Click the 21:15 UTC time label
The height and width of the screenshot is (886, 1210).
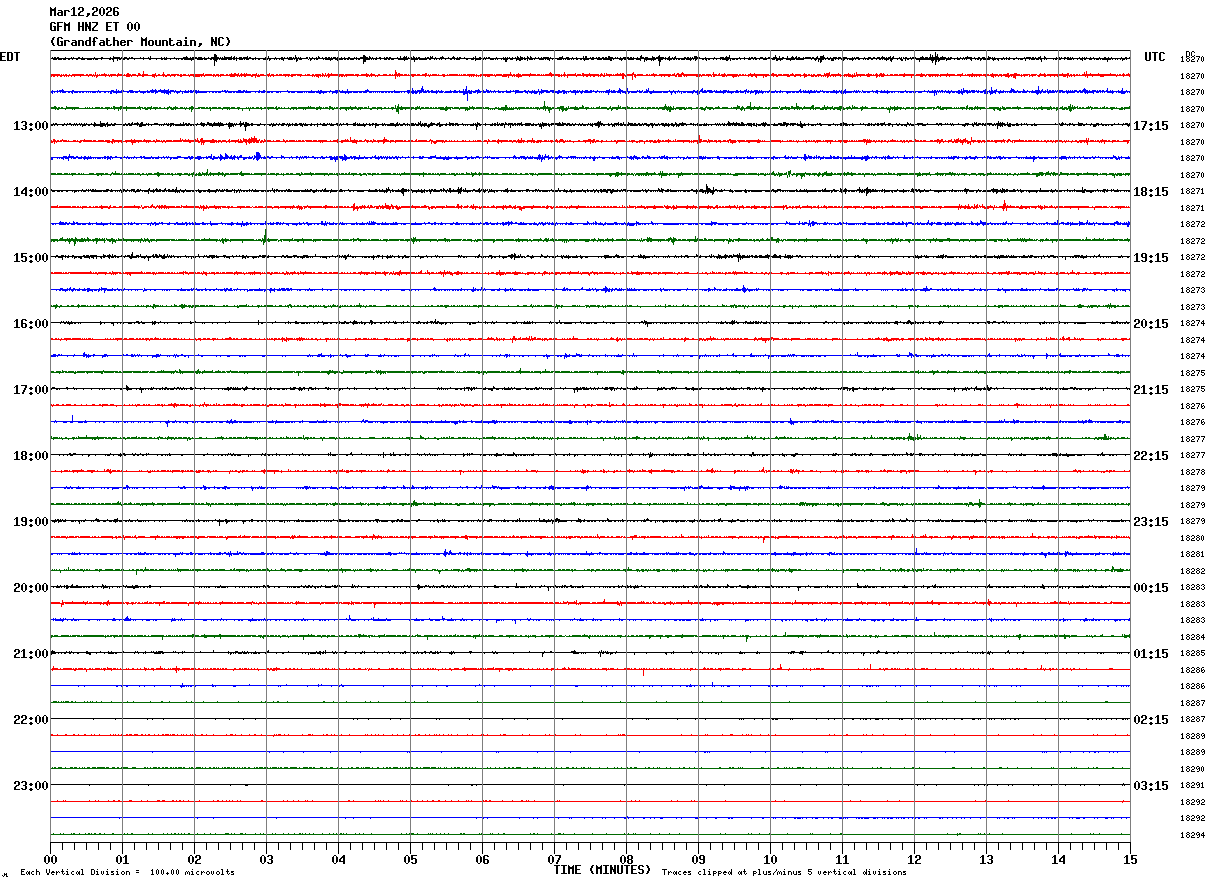click(1150, 390)
